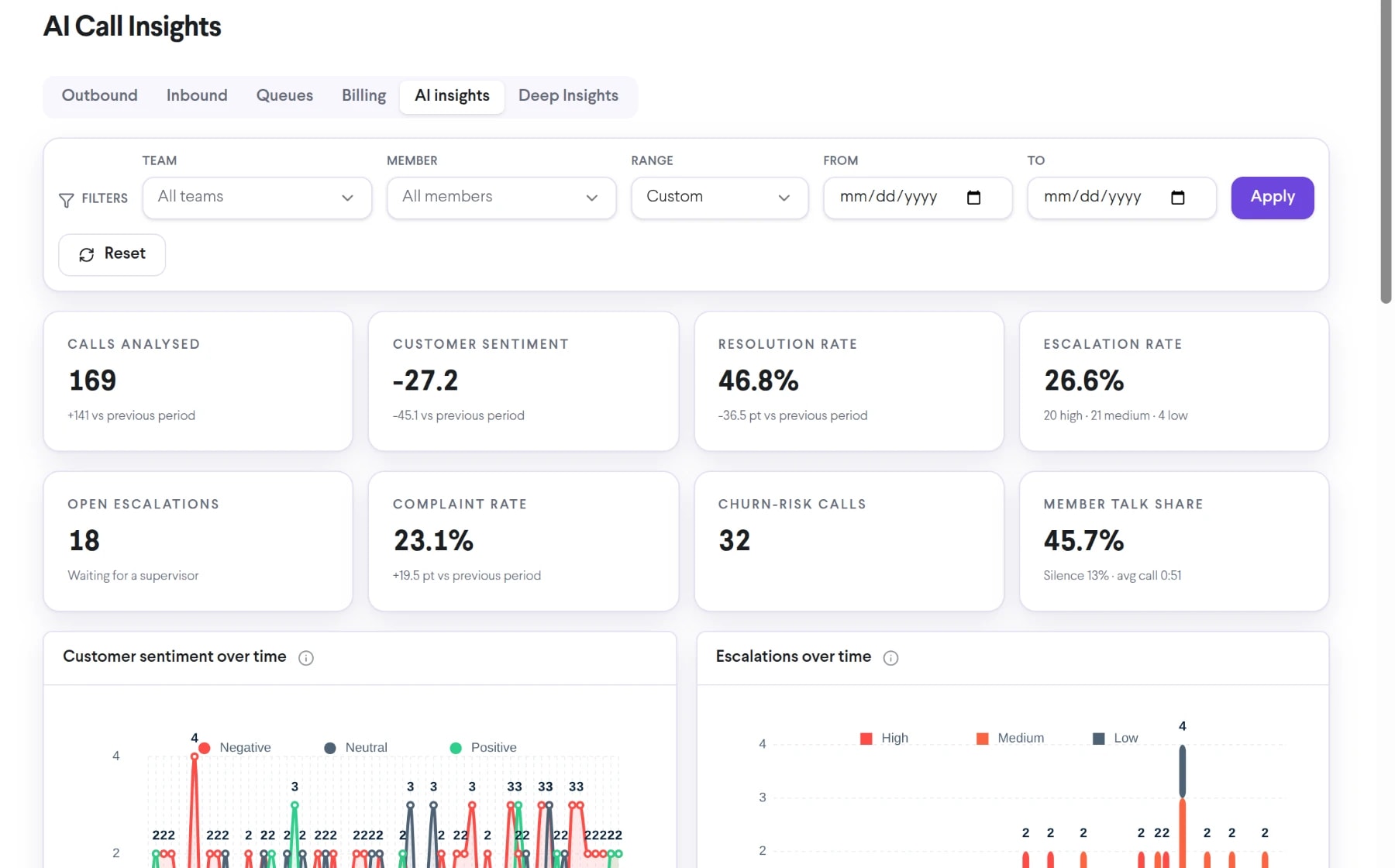Toggle the Low escalation legend entry
1395x868 pixels.
(x=1115, y=739)
